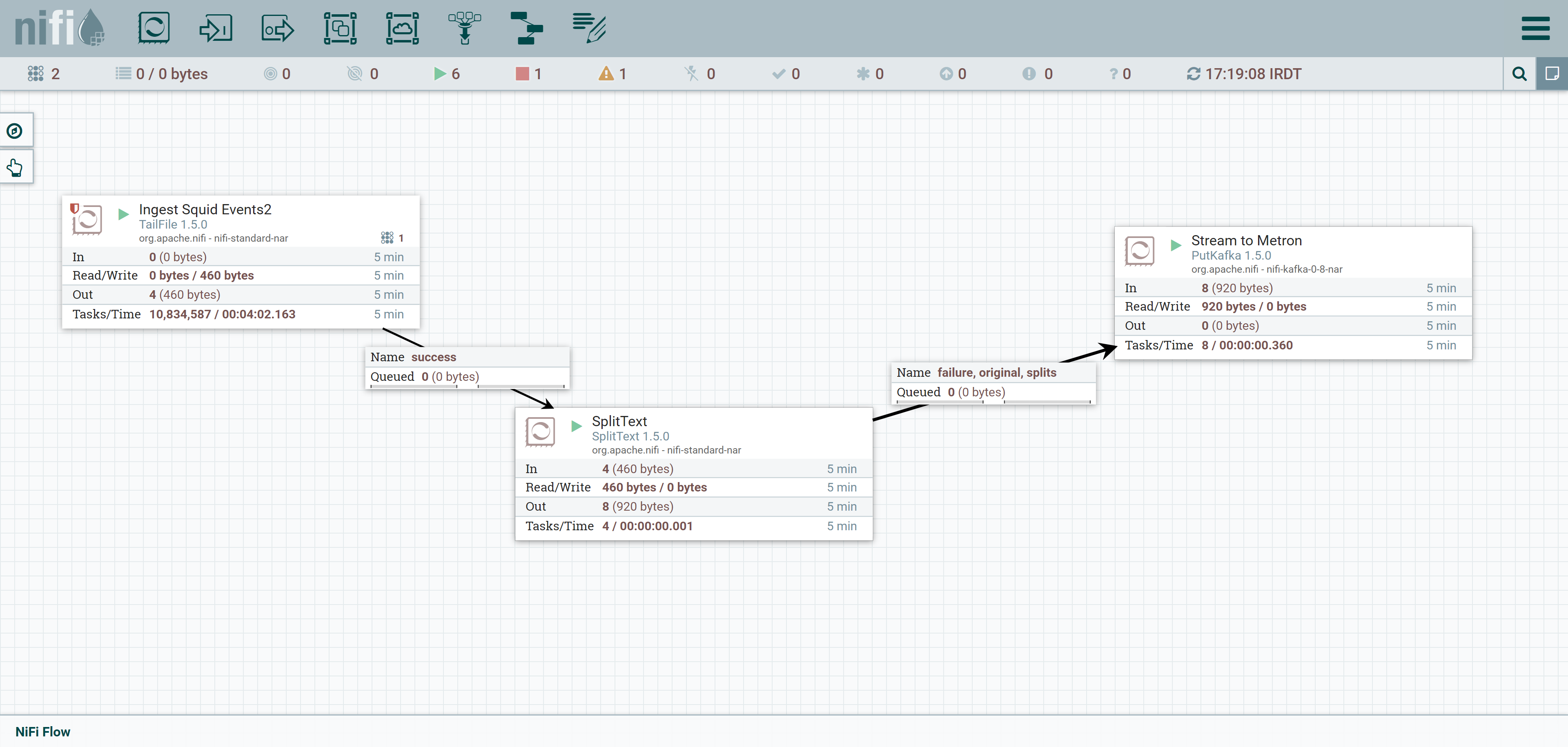Open the global hamburger menu
Screen dimensions: 1568x747
[x=1535, y=28]
